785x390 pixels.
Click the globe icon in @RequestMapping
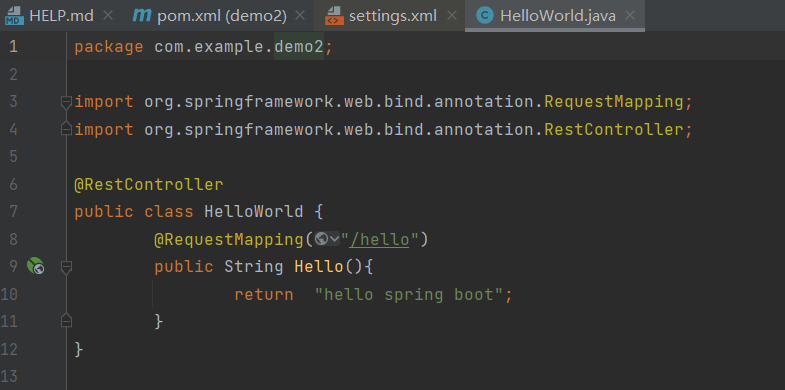(321, 240)
